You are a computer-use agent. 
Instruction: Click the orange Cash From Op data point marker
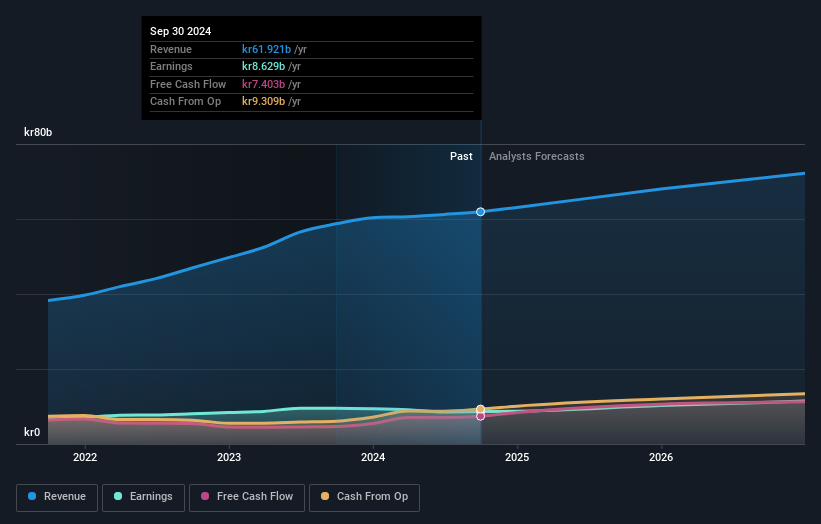pyautogui.click(x=480, y=409)
